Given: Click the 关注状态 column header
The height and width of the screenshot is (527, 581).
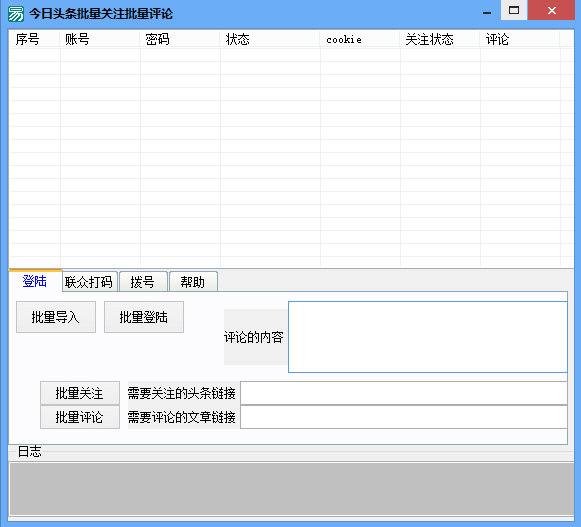Looking at the screenshot, I should (x=440, y=39).
